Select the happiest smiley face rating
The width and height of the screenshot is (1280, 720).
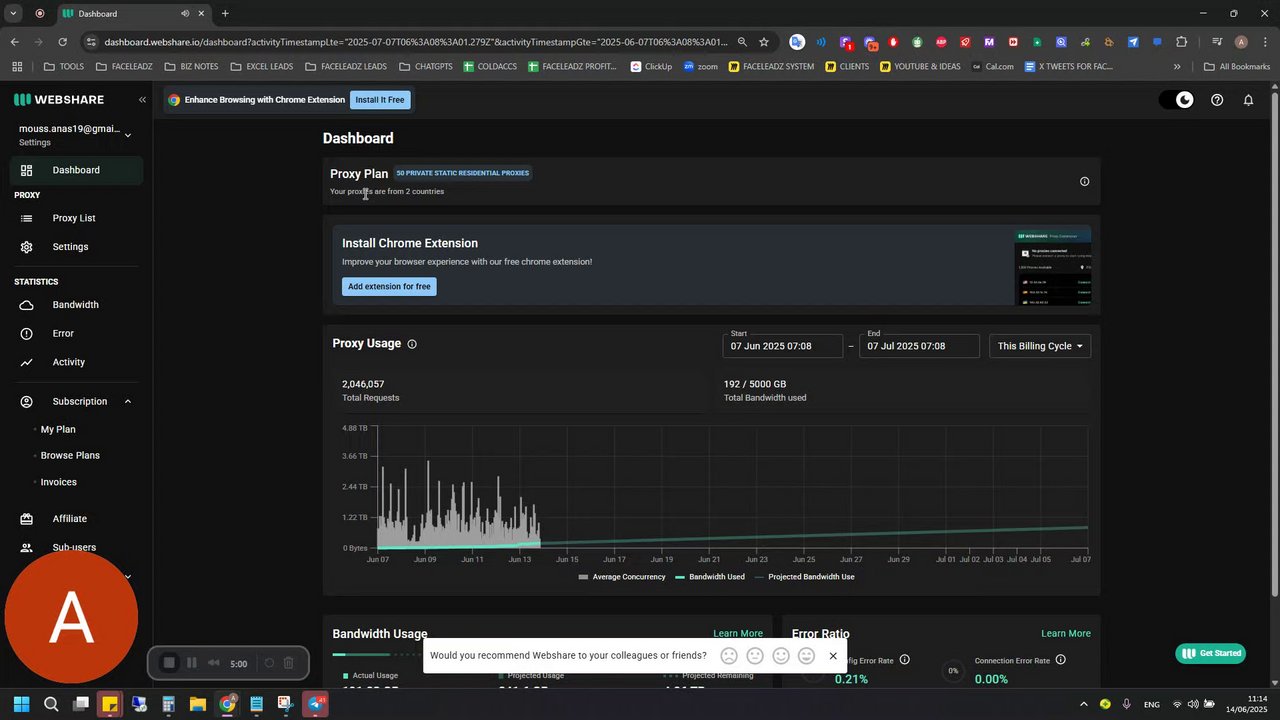tap(806, 656)
